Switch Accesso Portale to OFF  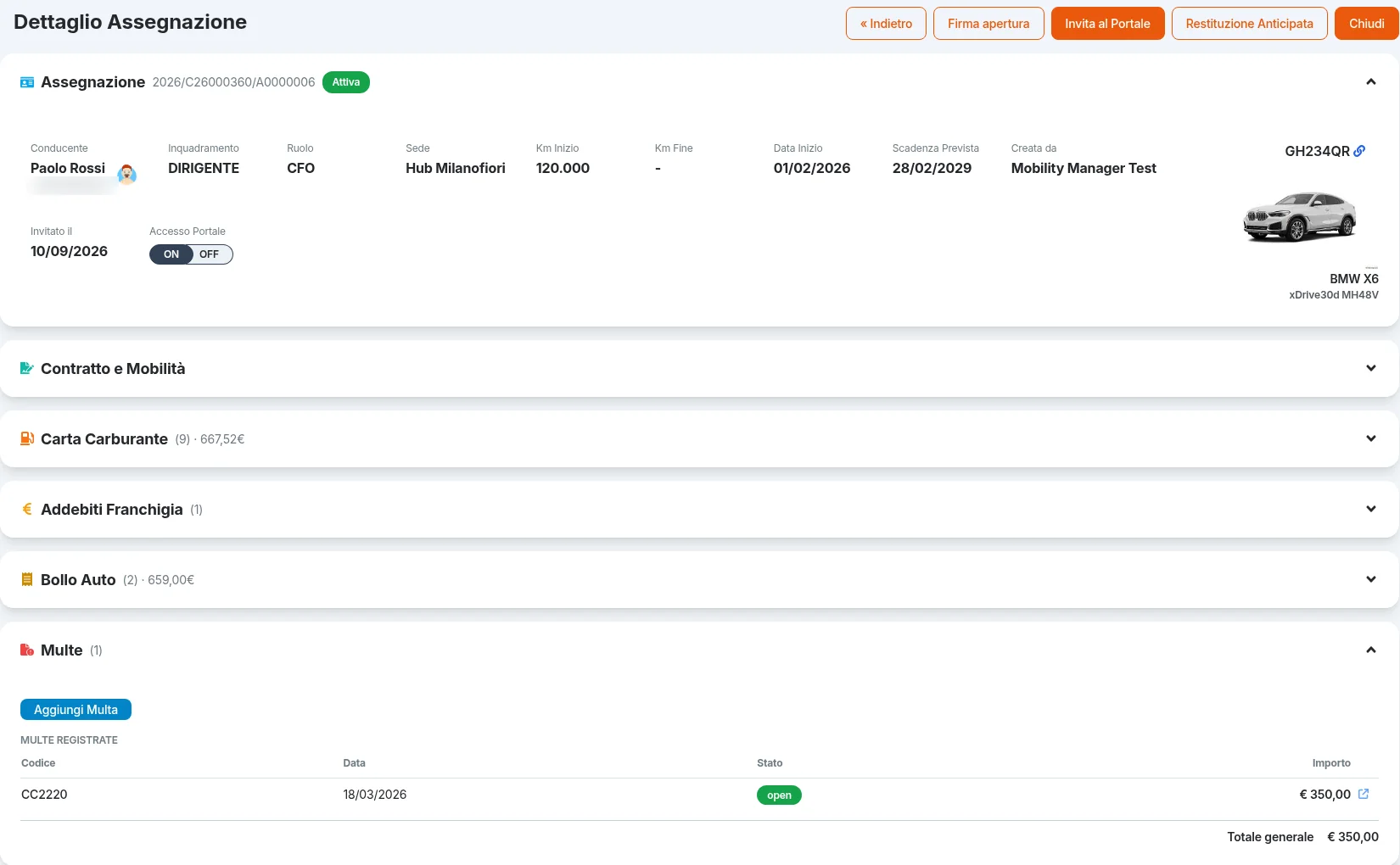(x=210, y=254)
